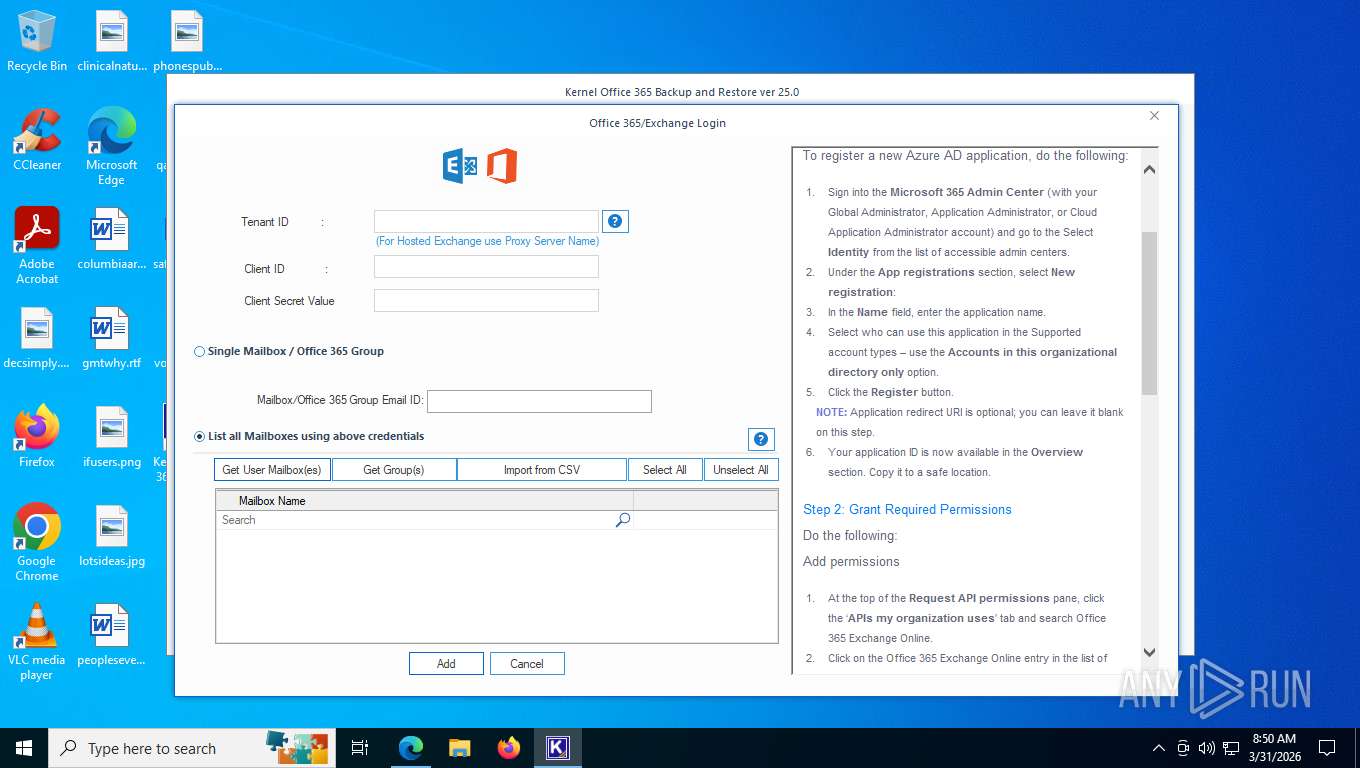Open CCleaner desktop shortcut
The height and width of the screenshot is (768, 1360).
pyautogui.click(x=37, y=140)
